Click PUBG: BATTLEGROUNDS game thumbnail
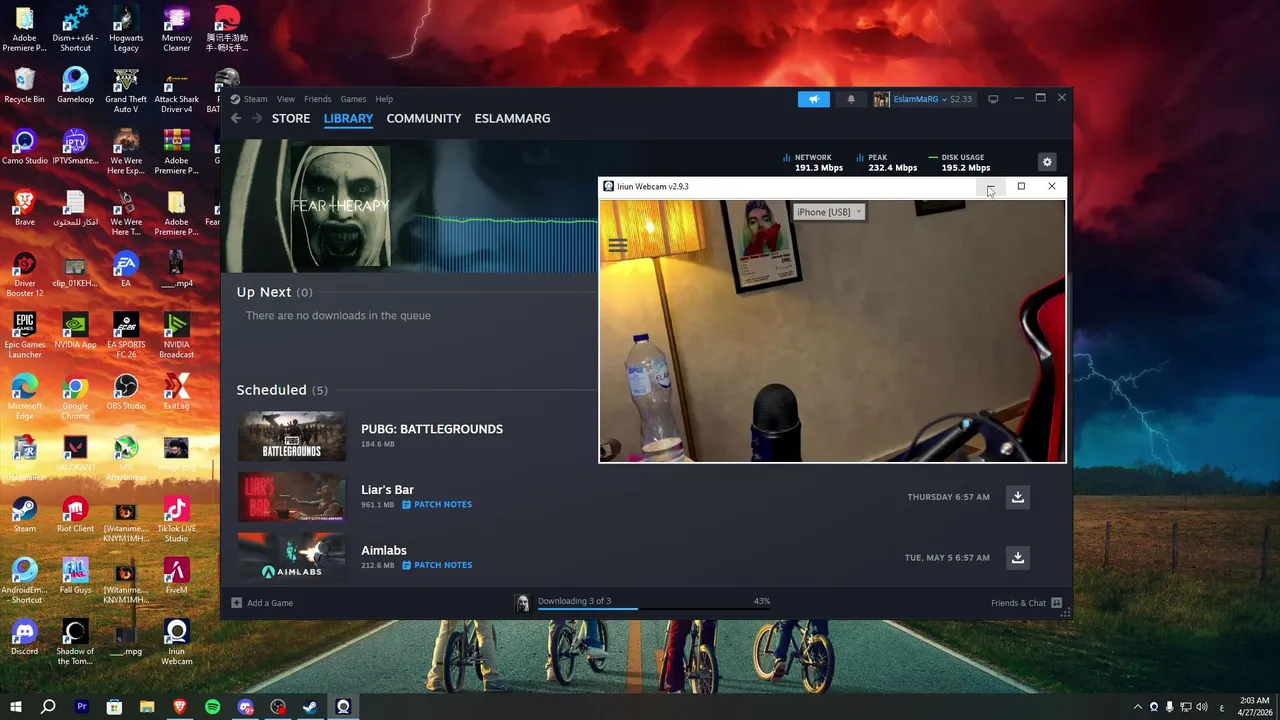The height and width of the screenshot is (720, 1280). (292, 436)
